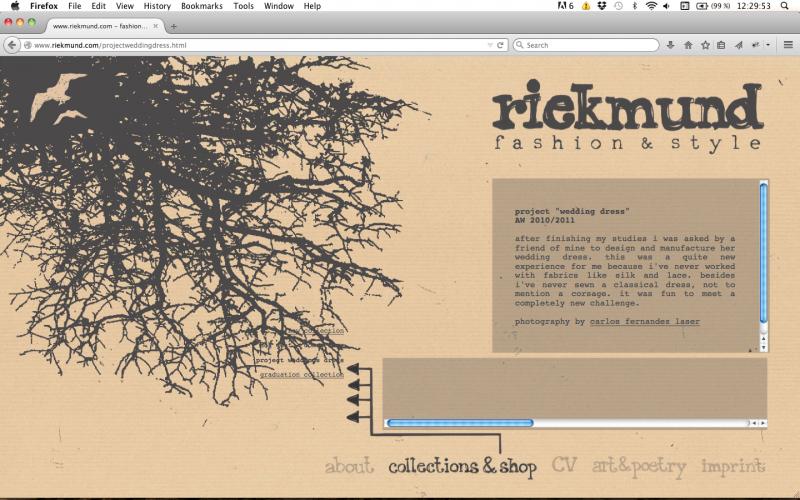Navigate to the about page
Viewport: 800px width, 500px height.
[x=349, y=466]
